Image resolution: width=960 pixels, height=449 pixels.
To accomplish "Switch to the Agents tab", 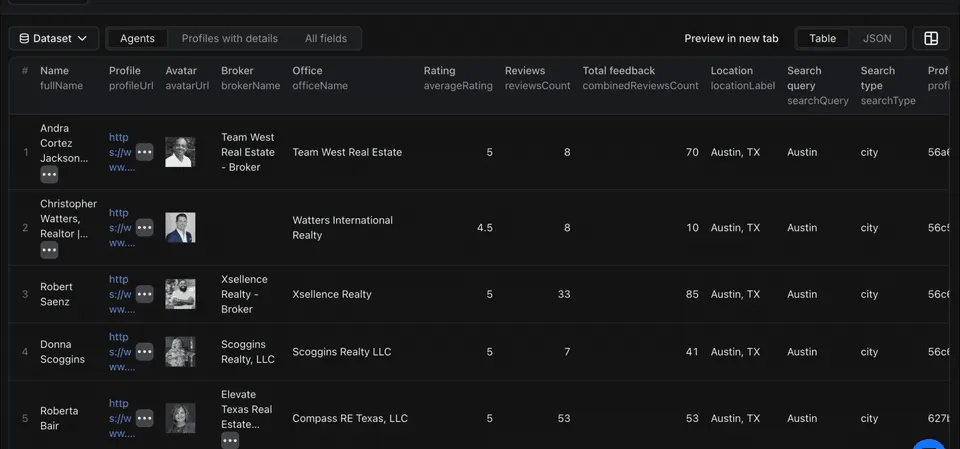I will coord(137,39).
